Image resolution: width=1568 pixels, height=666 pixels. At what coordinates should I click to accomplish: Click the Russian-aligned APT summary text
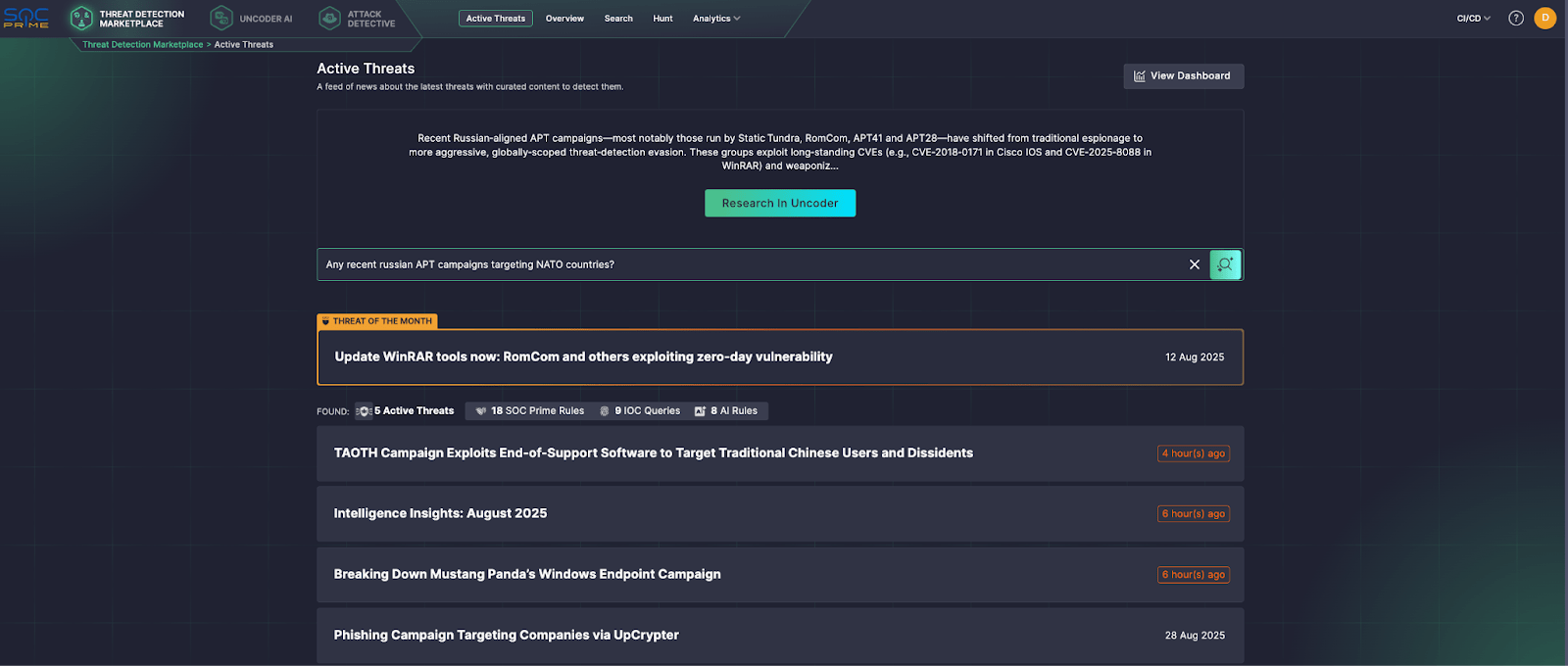point(780,152)
